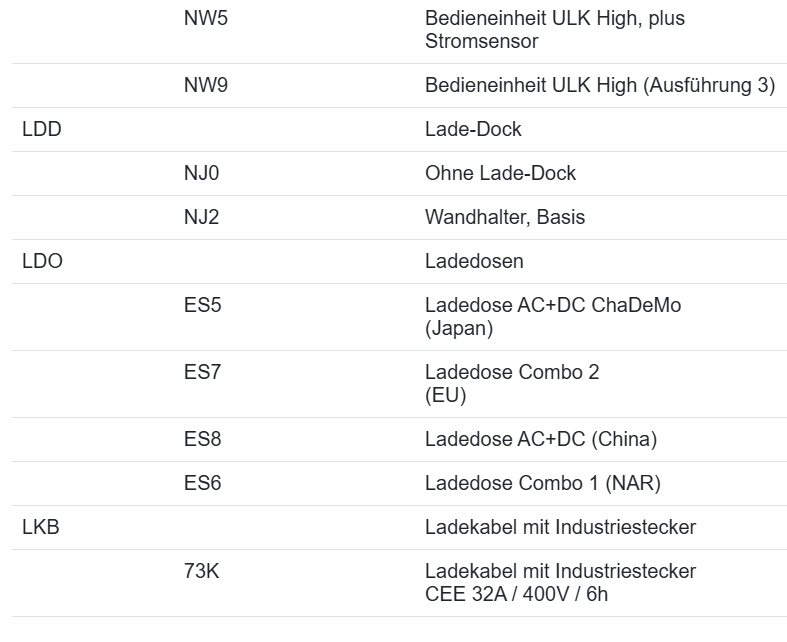This screenshot has height=642, width=787.
Task: Click the ES5 option code
Action: (x=203, y=306)
